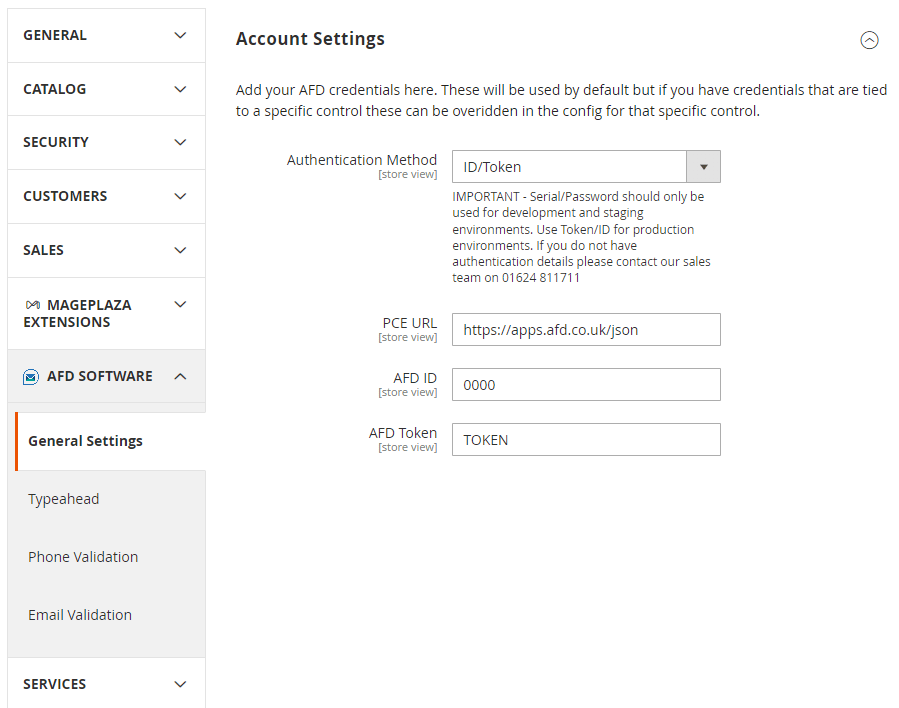Open the Authentication Method dropdown

pyautogui.click(x=586, y=167)
